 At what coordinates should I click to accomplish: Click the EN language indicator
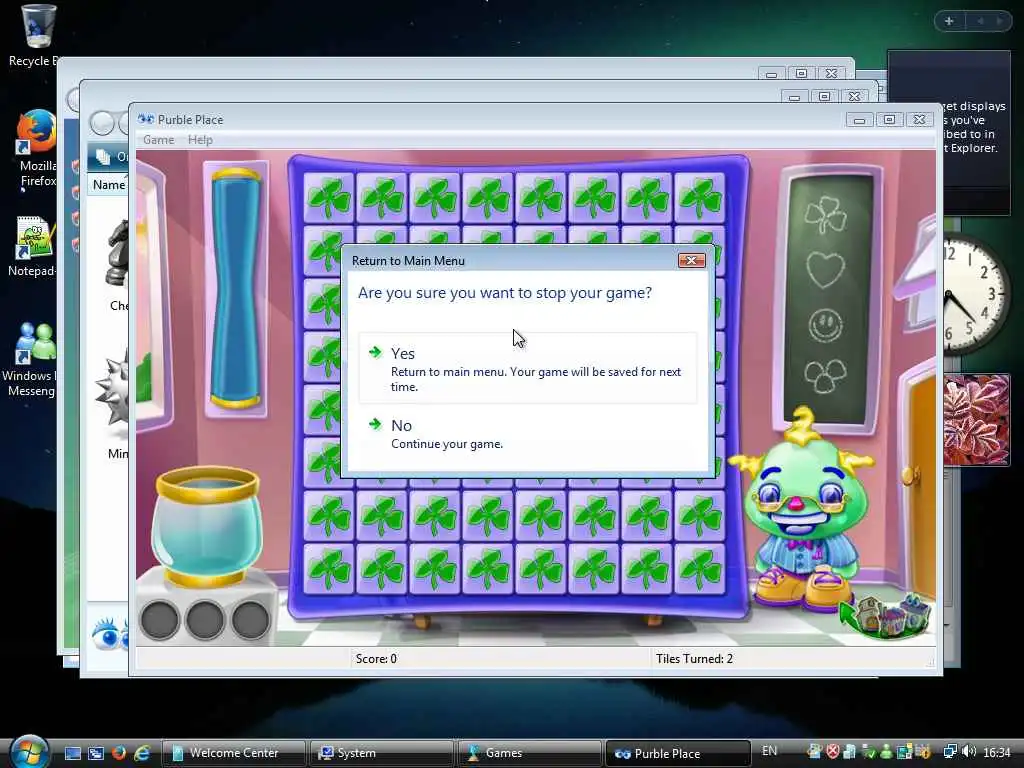pyautogui.click(x=769, y=751)
